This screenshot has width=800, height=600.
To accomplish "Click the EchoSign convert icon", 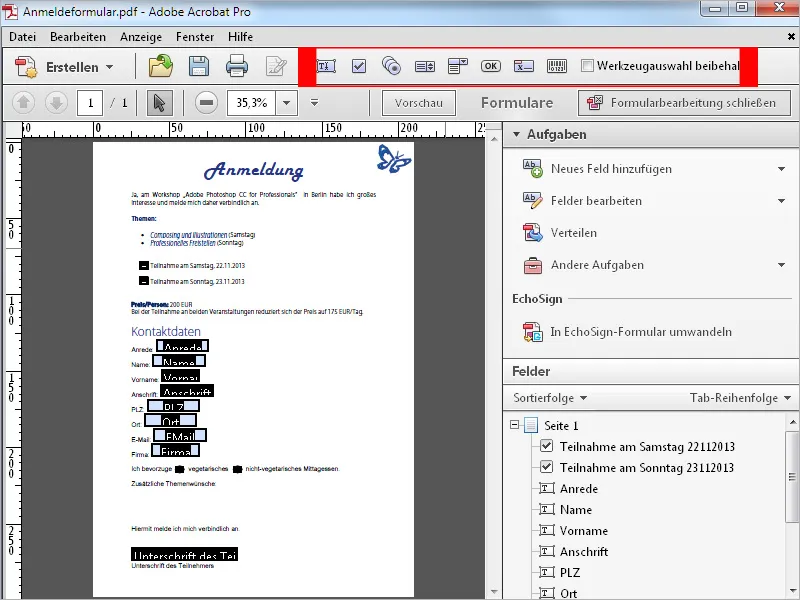I will 533,332.
